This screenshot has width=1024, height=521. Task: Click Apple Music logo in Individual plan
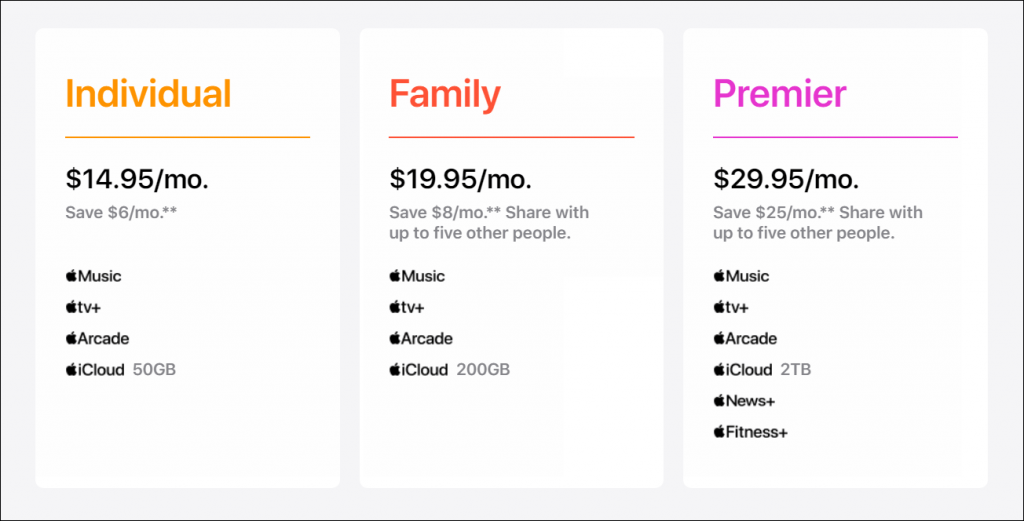[93, 276]
